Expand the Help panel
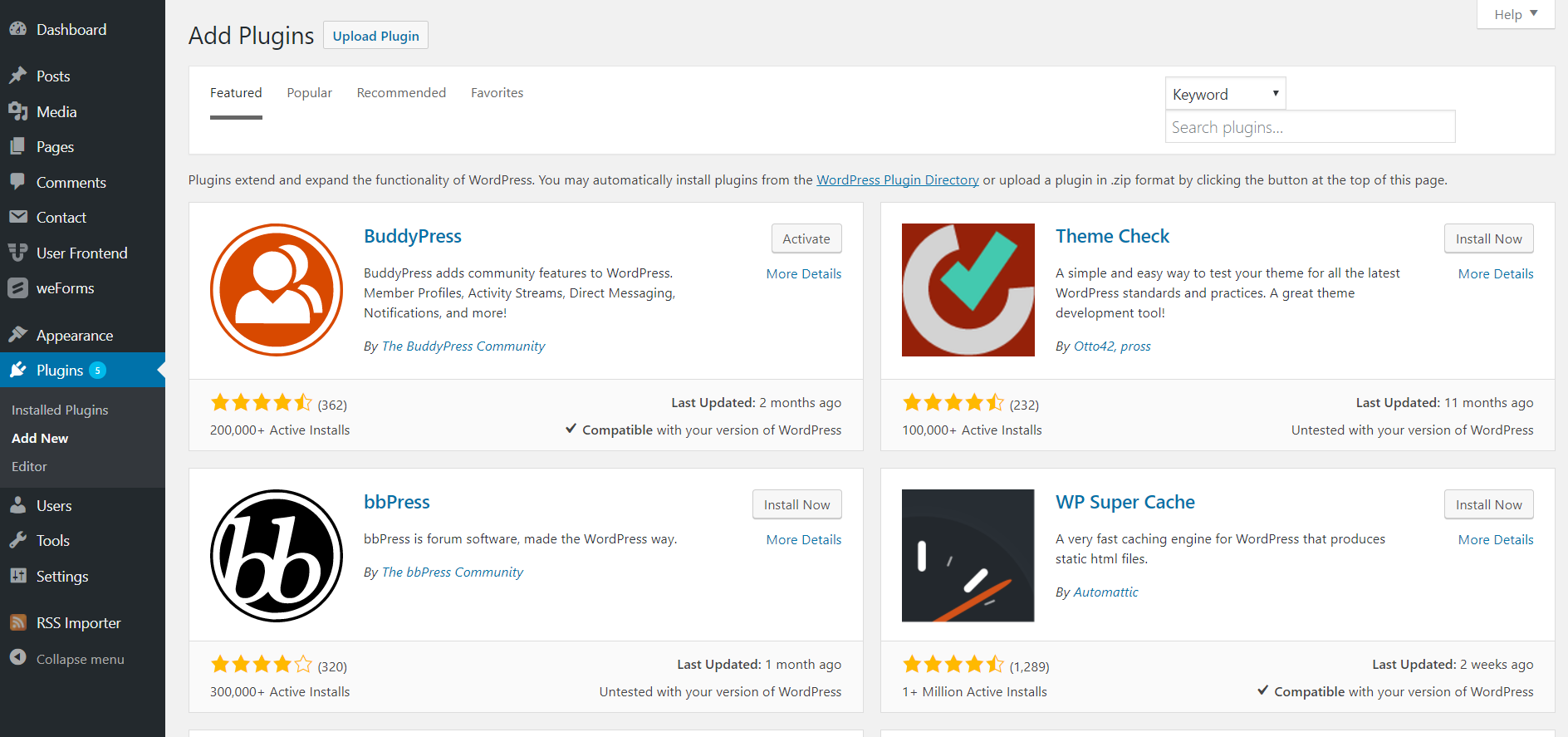 (1516, 14)
